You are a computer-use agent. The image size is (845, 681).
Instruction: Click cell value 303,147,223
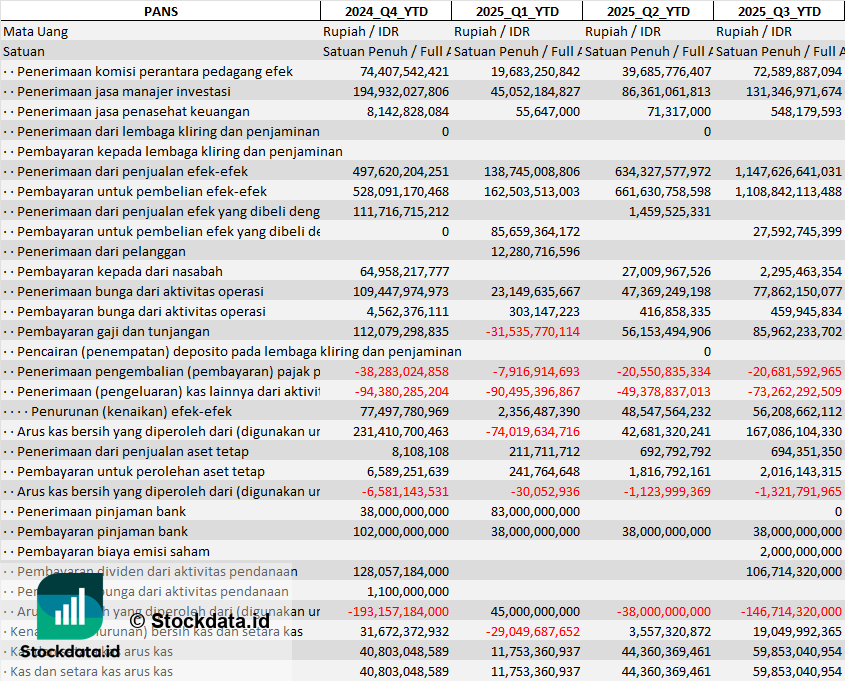544,311
